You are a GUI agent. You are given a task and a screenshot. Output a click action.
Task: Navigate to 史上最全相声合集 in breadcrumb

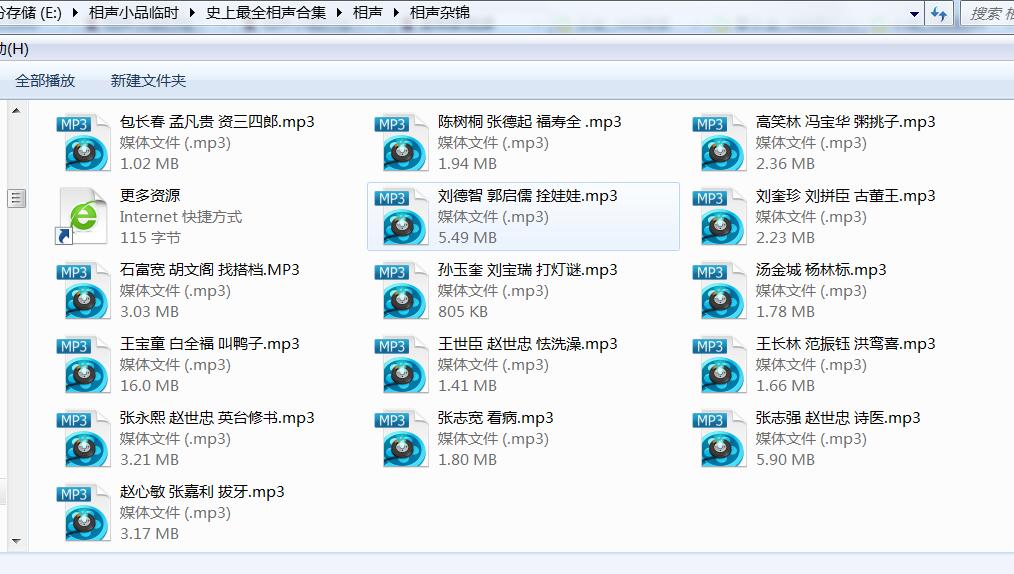pyautogui.click(x=266, y=12)
